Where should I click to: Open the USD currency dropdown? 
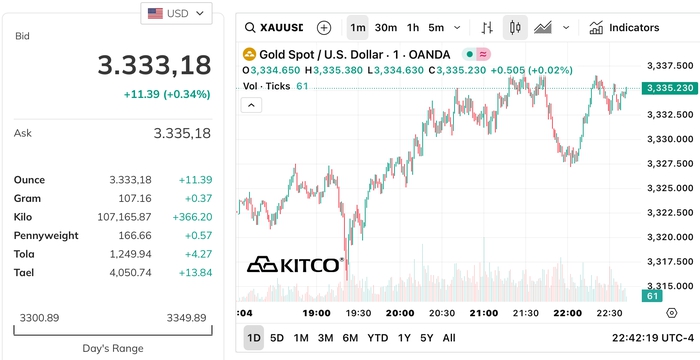point(176,13)
